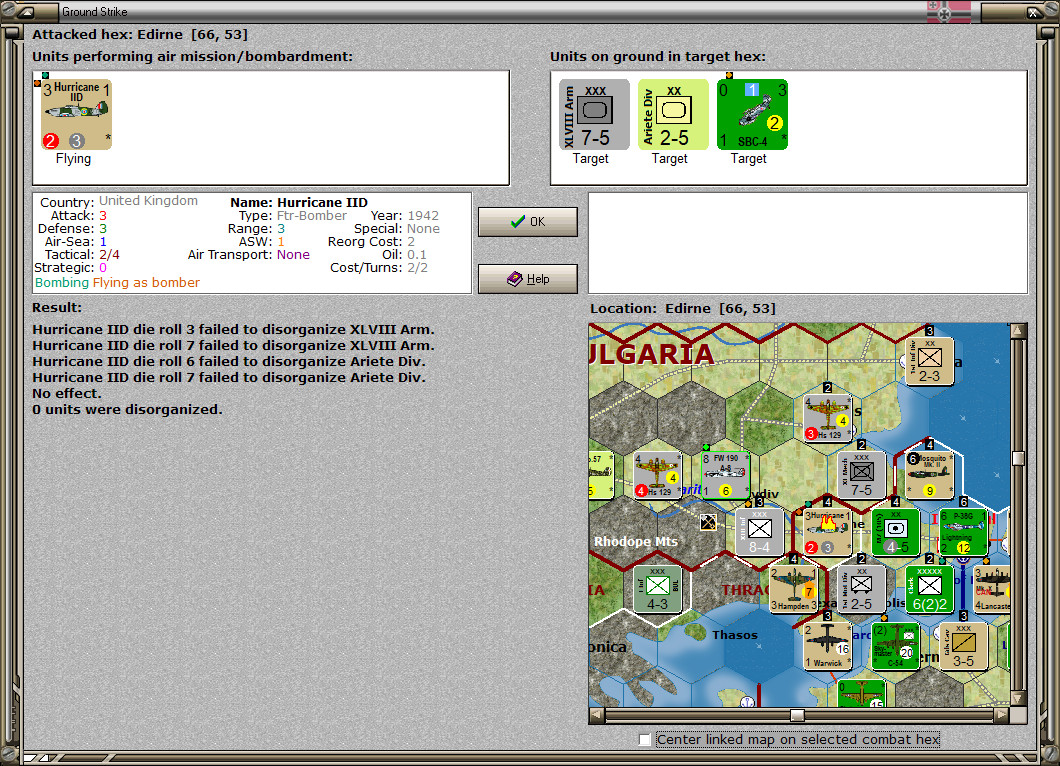Click the XI Mech 7-5 counter on map
The width and height of the screenshot is (1060, 766).
(861, 475)
